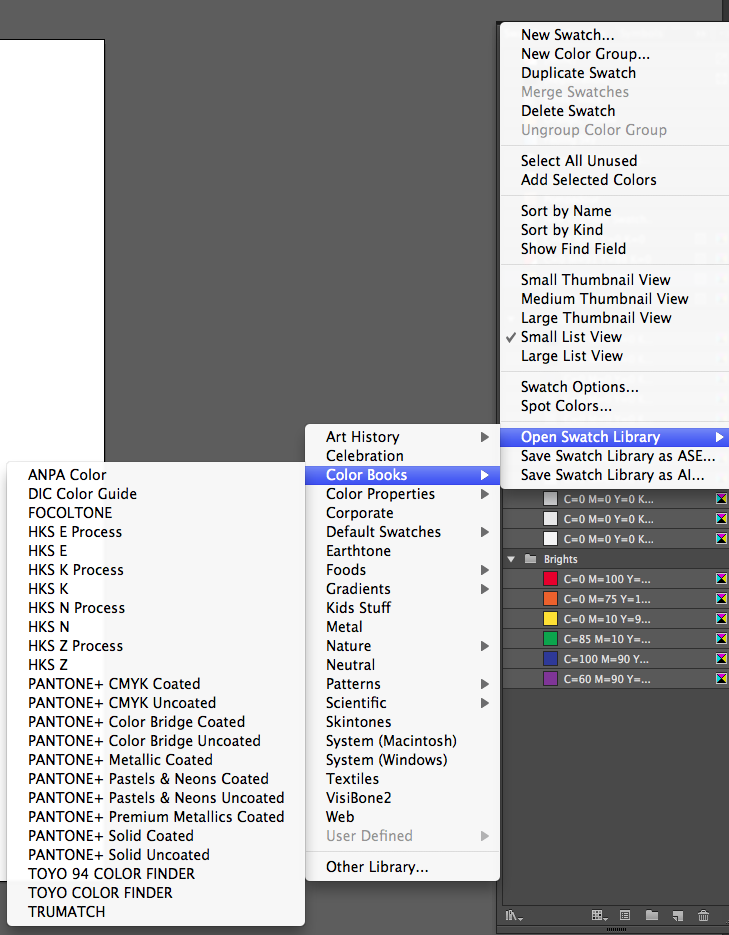The width and height of the screenshot is (729, 935).
Task: Click CMYK mode icon on C=60 M=90 row
Action: tap(721, 679)
